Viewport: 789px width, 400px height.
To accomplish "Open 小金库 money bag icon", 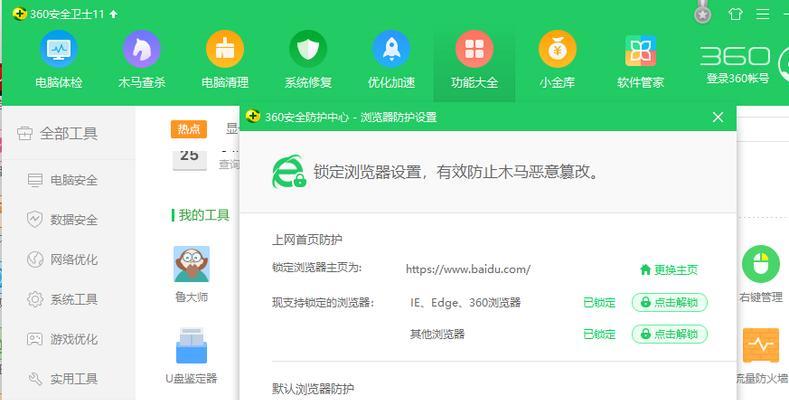I will click(557, 59).
